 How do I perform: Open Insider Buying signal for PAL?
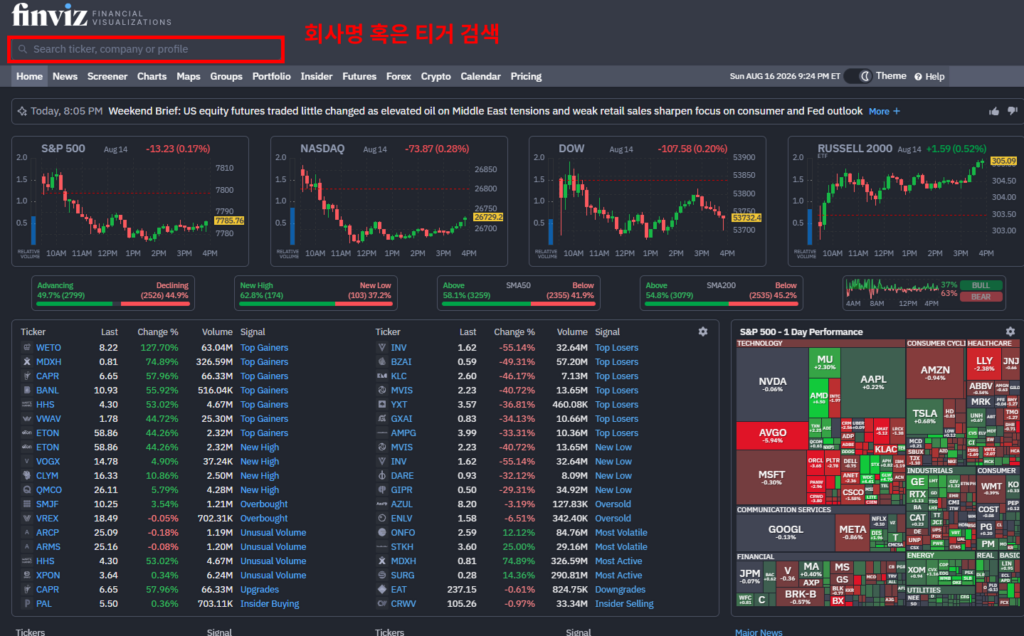point(270,603)
